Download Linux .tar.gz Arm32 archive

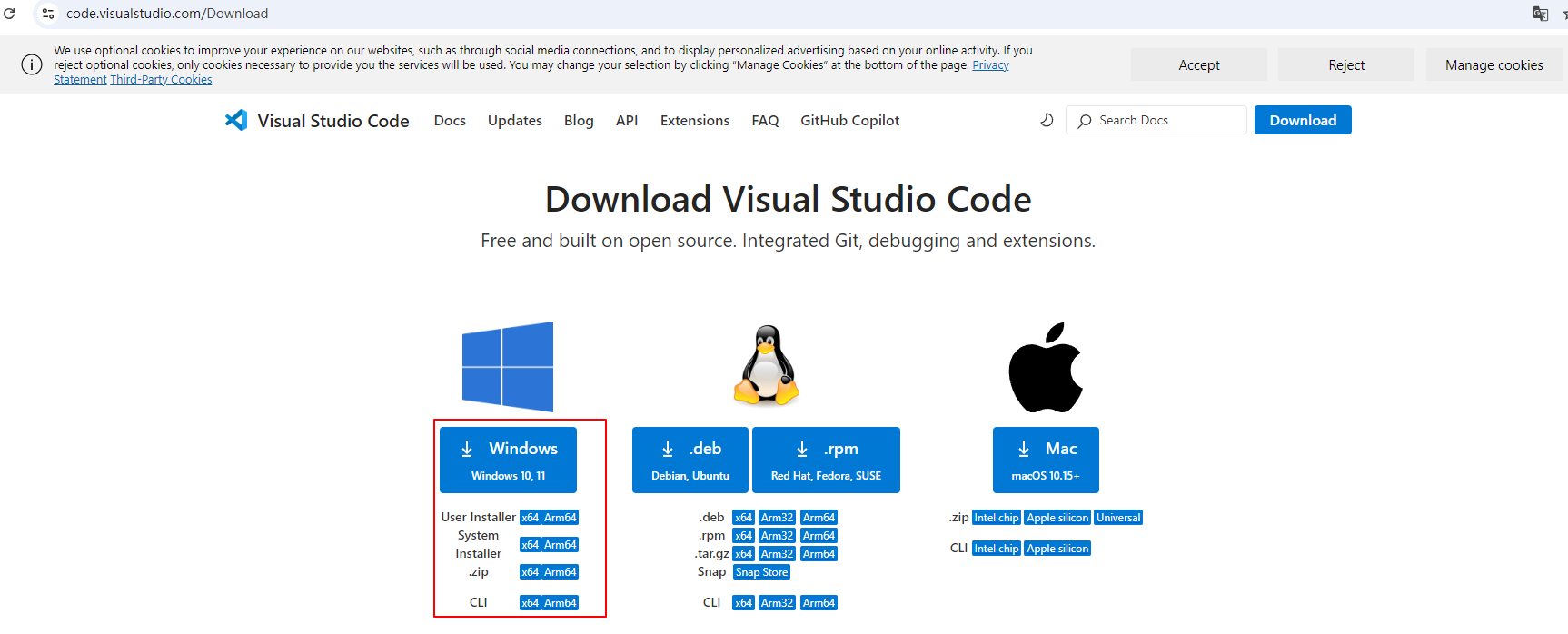(778, 554)
